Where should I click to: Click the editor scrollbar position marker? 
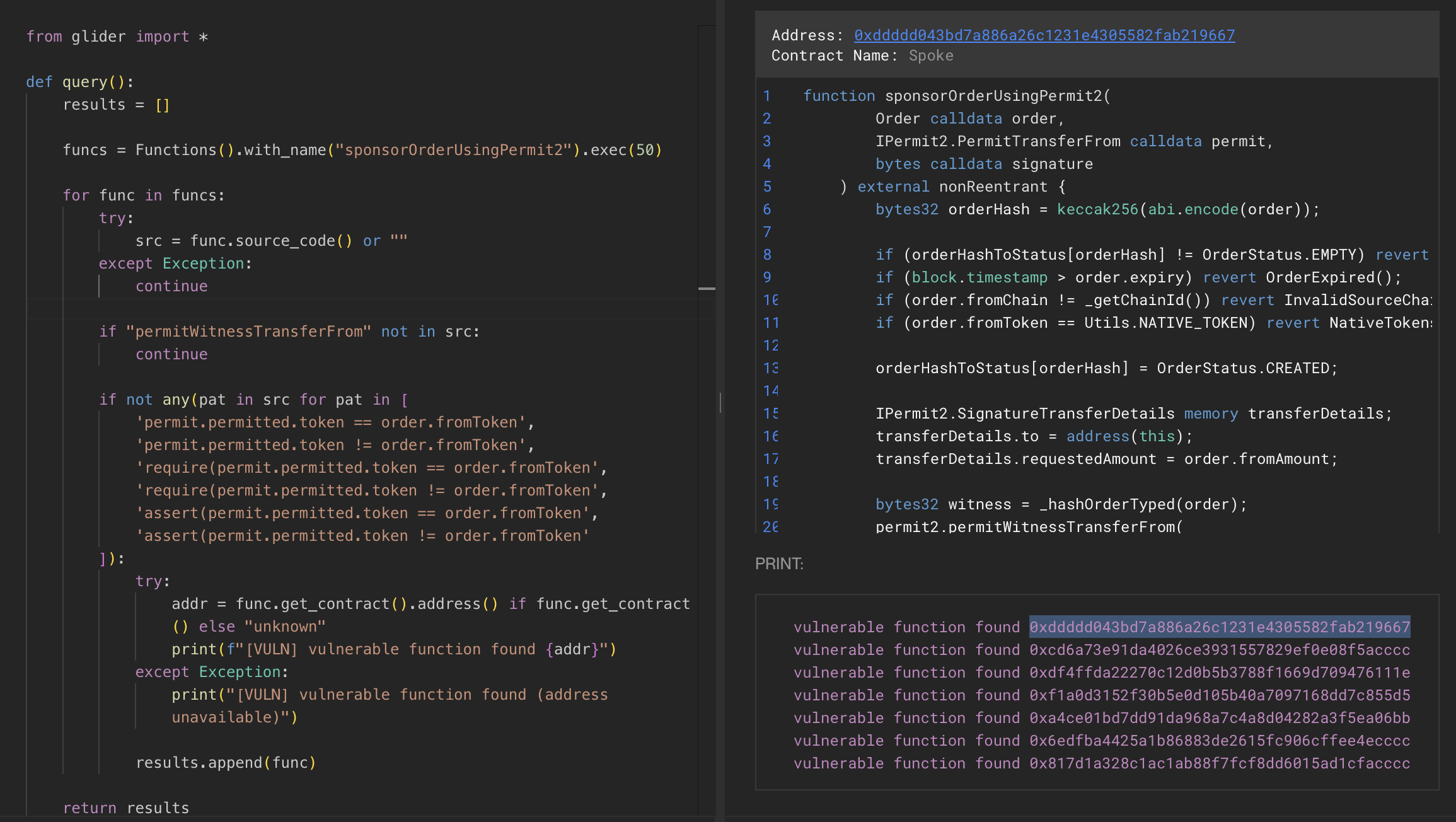click(x=707, y=289)
